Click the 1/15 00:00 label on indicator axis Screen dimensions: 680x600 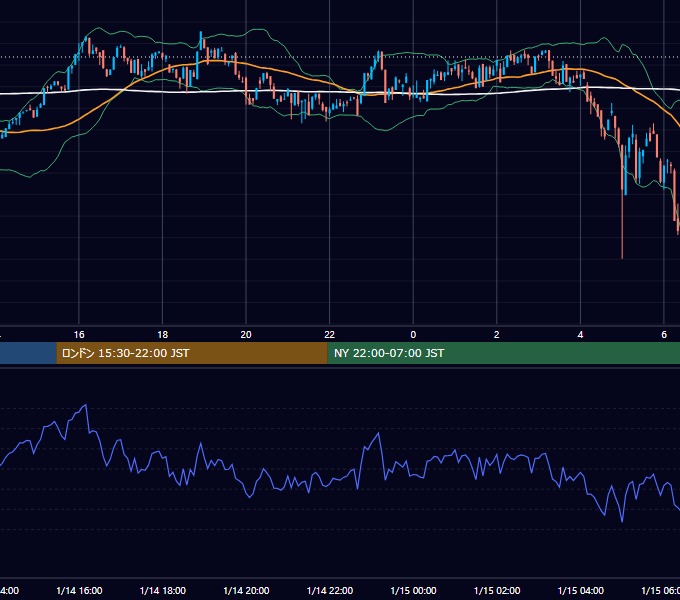point(413,591)
